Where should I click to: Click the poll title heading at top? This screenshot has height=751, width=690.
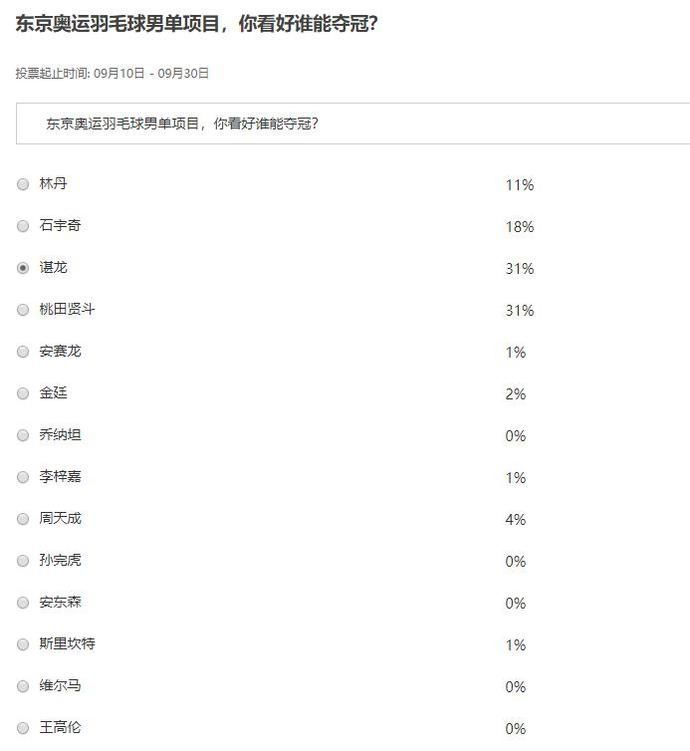click(196, 24)
